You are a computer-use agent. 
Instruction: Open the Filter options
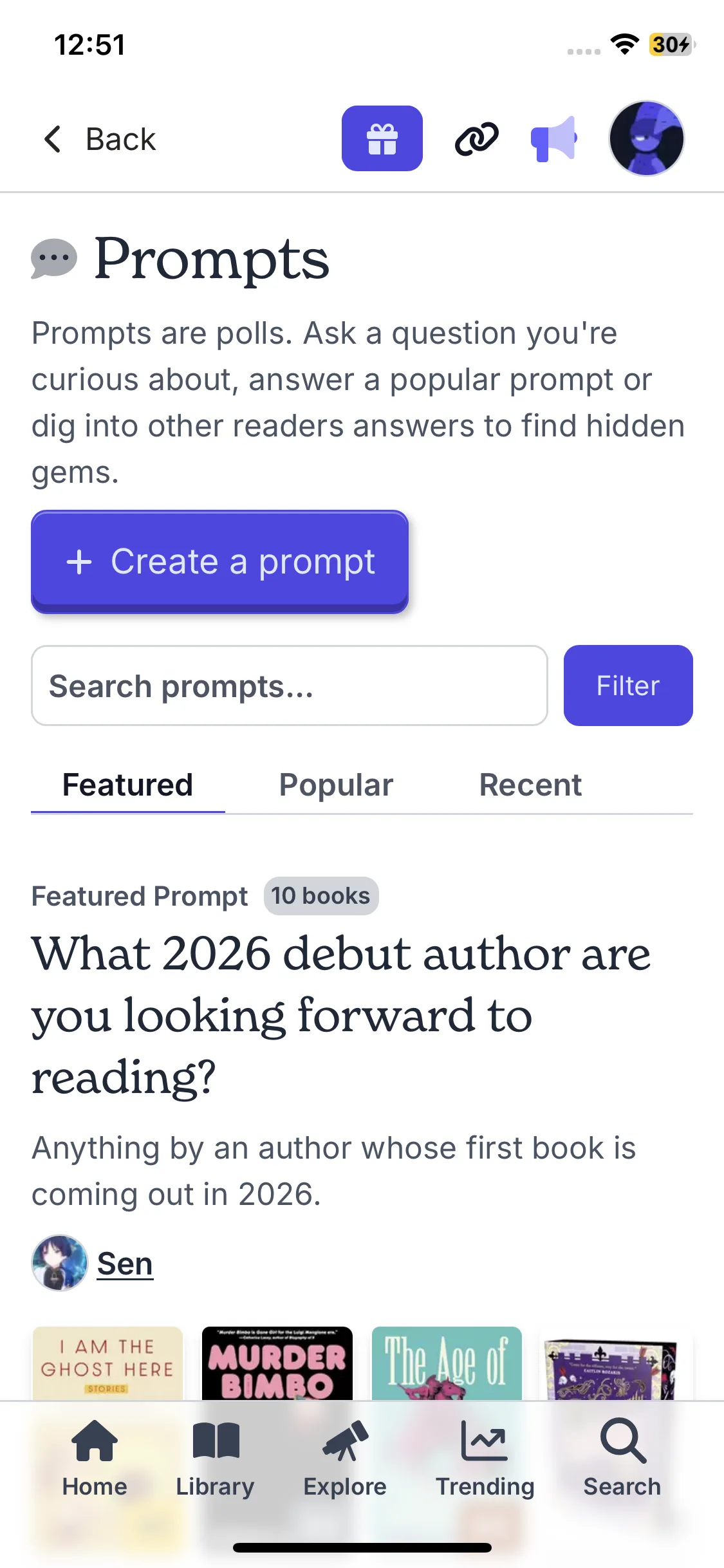point(627,686)
